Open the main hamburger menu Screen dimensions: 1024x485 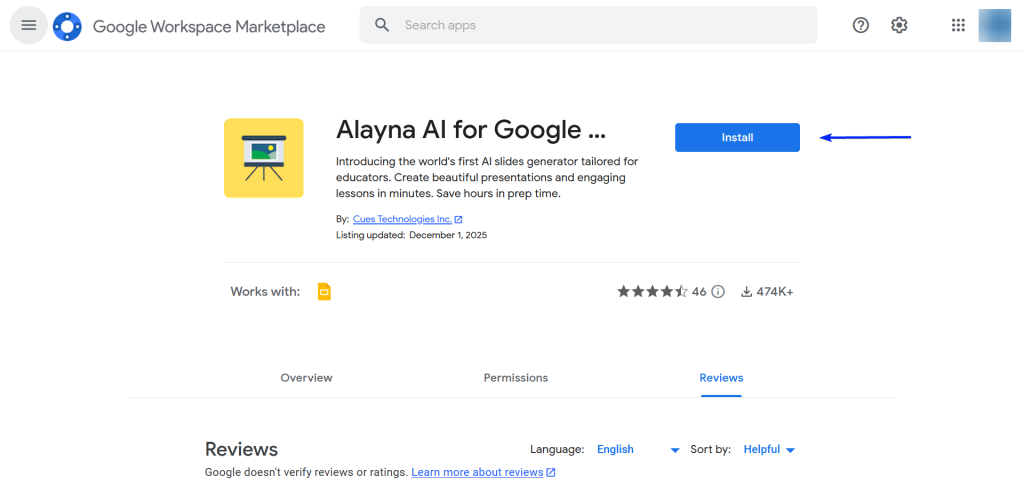click(28, 25)
